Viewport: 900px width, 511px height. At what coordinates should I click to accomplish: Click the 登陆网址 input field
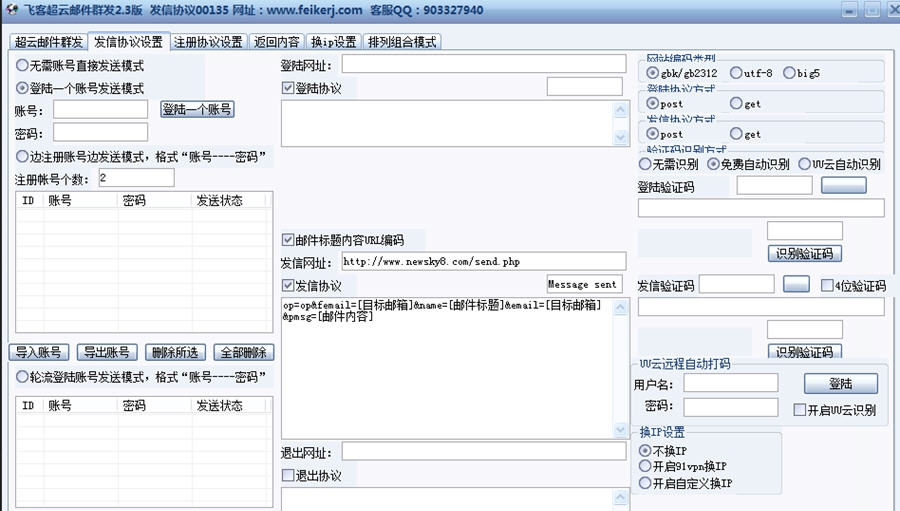pyautogui.click(x=484, y=64)
